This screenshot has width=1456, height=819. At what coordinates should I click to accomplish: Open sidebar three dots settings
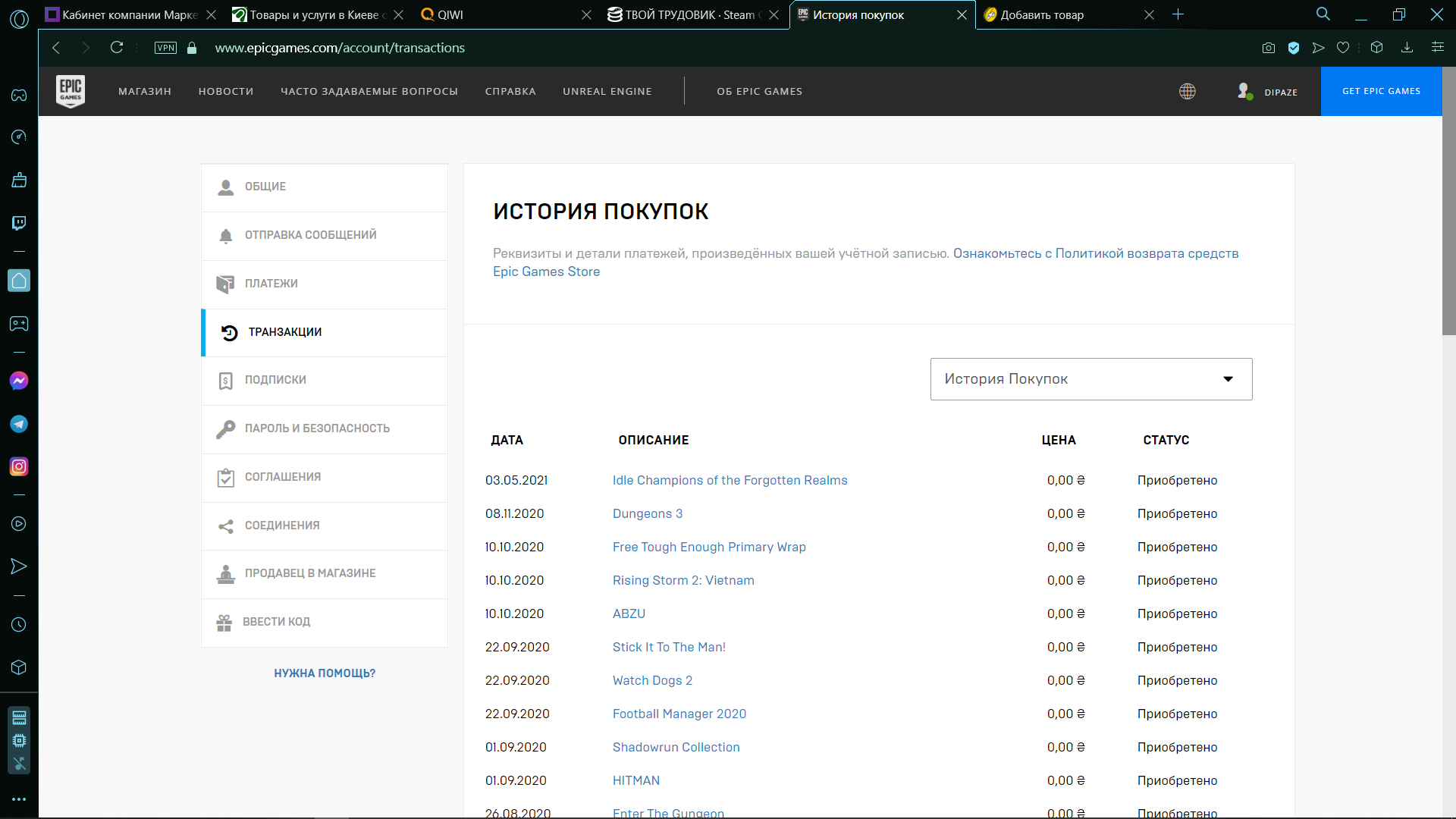point(19,799)
